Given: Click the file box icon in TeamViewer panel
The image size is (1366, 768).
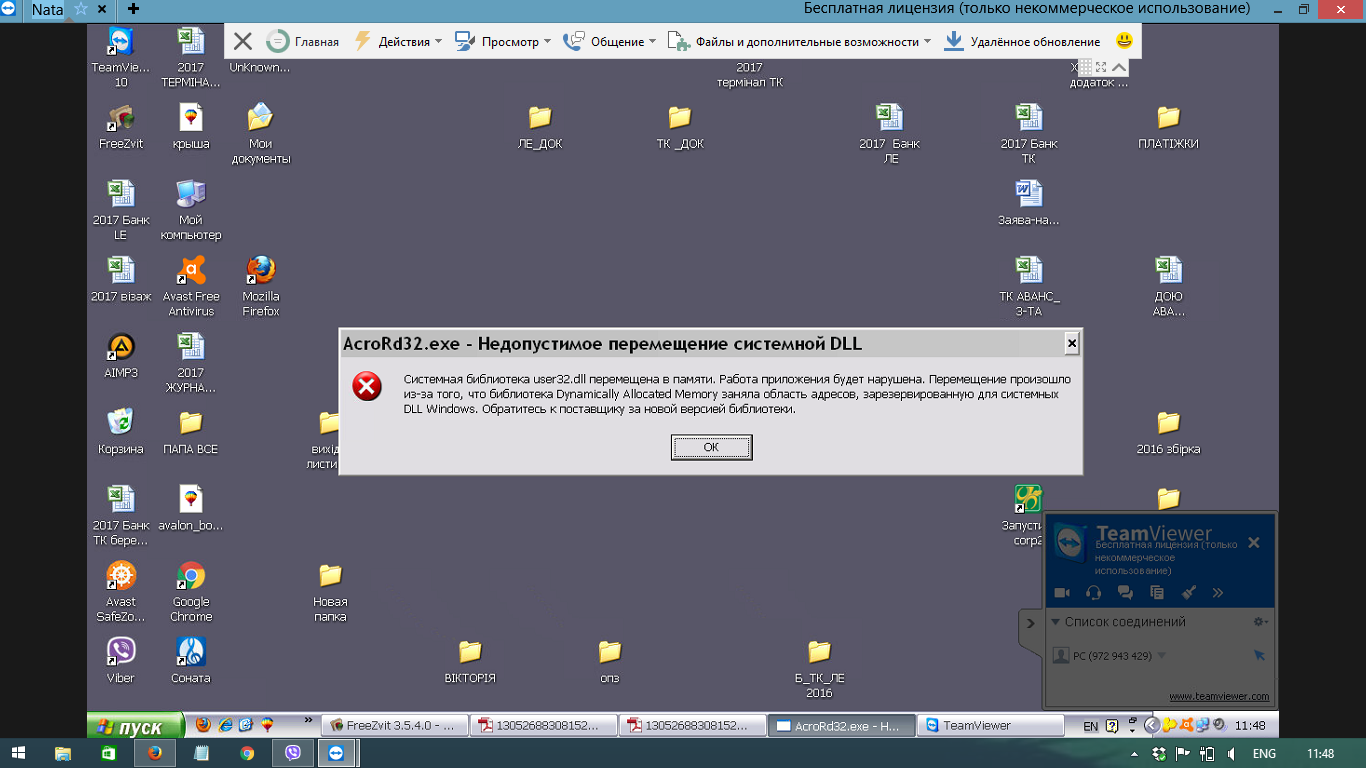Looking at the screenshot, I should [1157, 592].
